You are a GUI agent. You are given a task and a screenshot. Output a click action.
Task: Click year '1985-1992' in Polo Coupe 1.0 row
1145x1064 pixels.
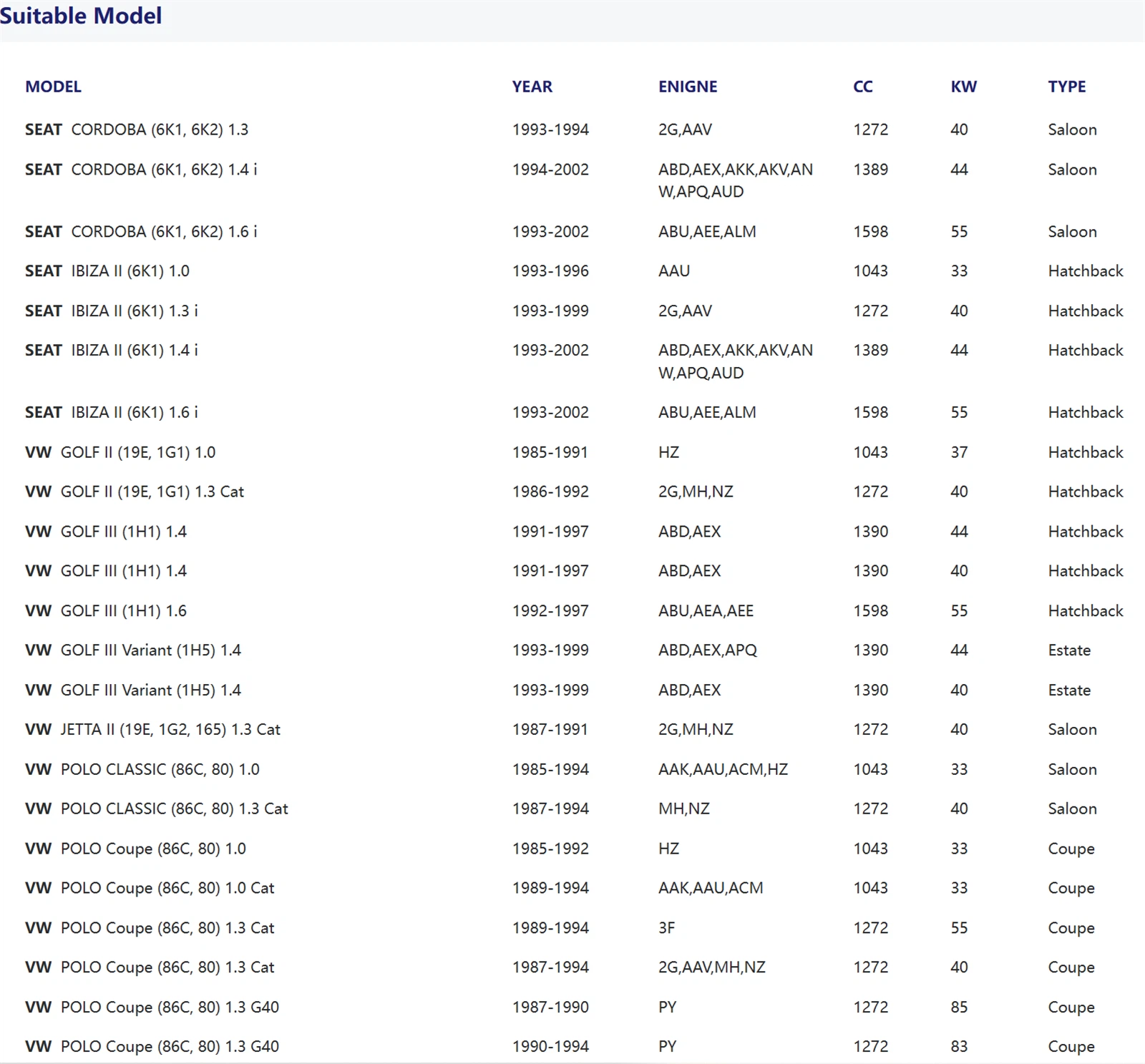[550, 849]
